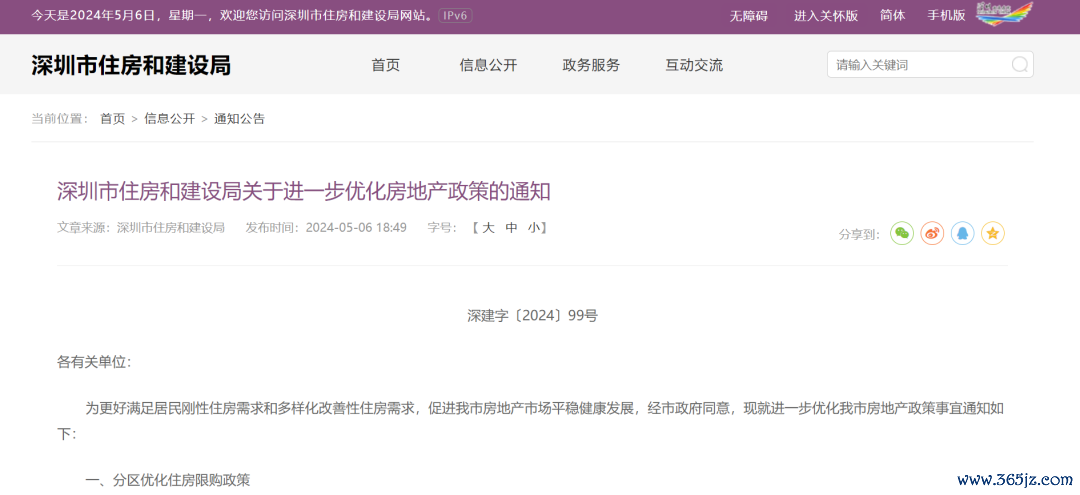Set font size to 大
This screenshot has width=1080, height=495.
488,228
